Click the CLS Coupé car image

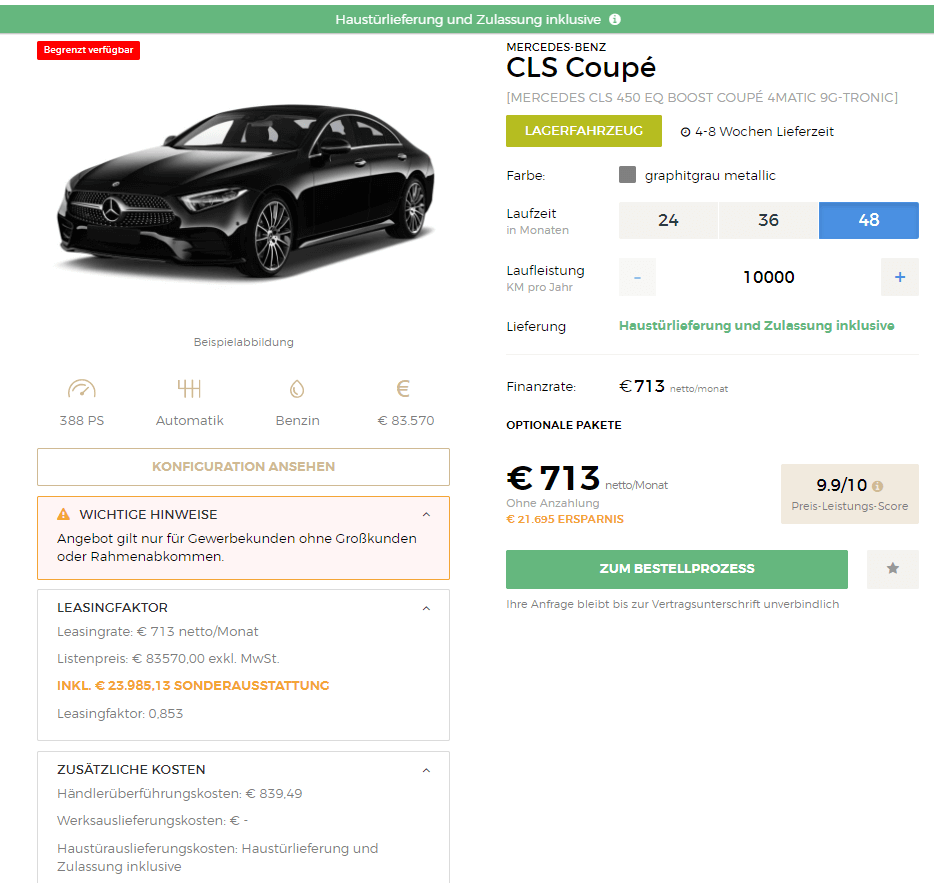tap(245, 191)
